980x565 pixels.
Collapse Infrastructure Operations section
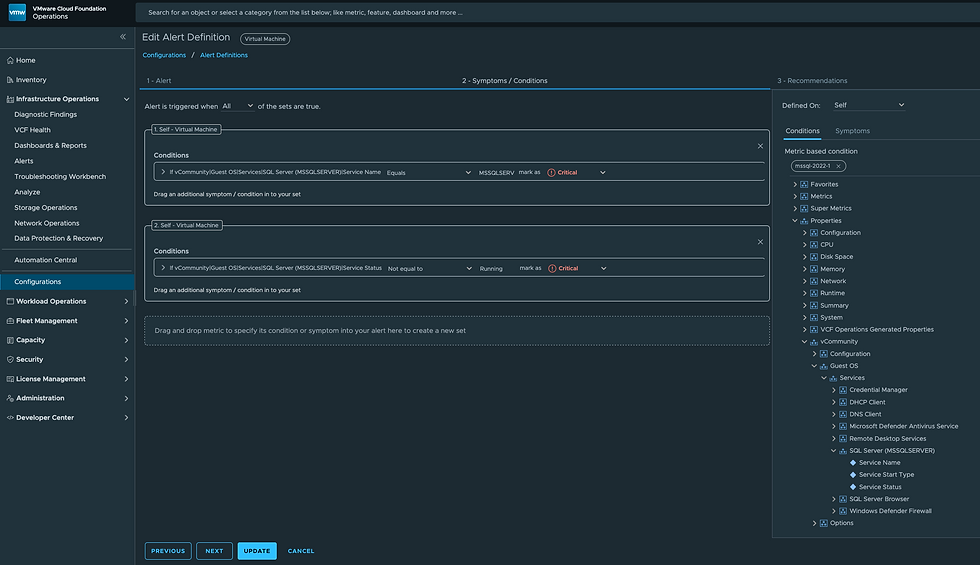pos(126,99)
